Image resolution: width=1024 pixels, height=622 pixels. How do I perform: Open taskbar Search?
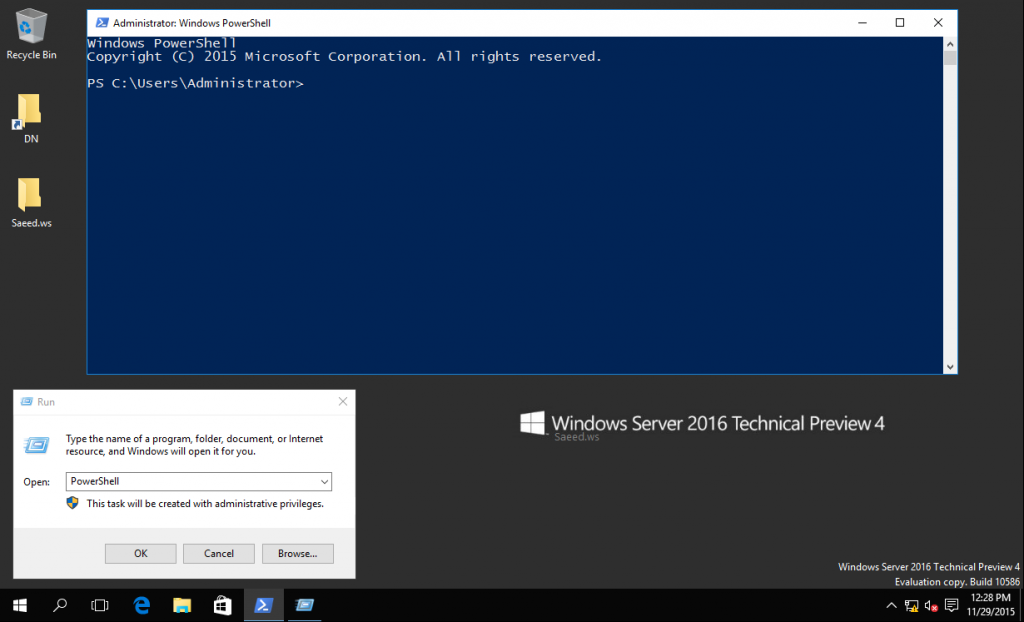(x=59, y=606)
